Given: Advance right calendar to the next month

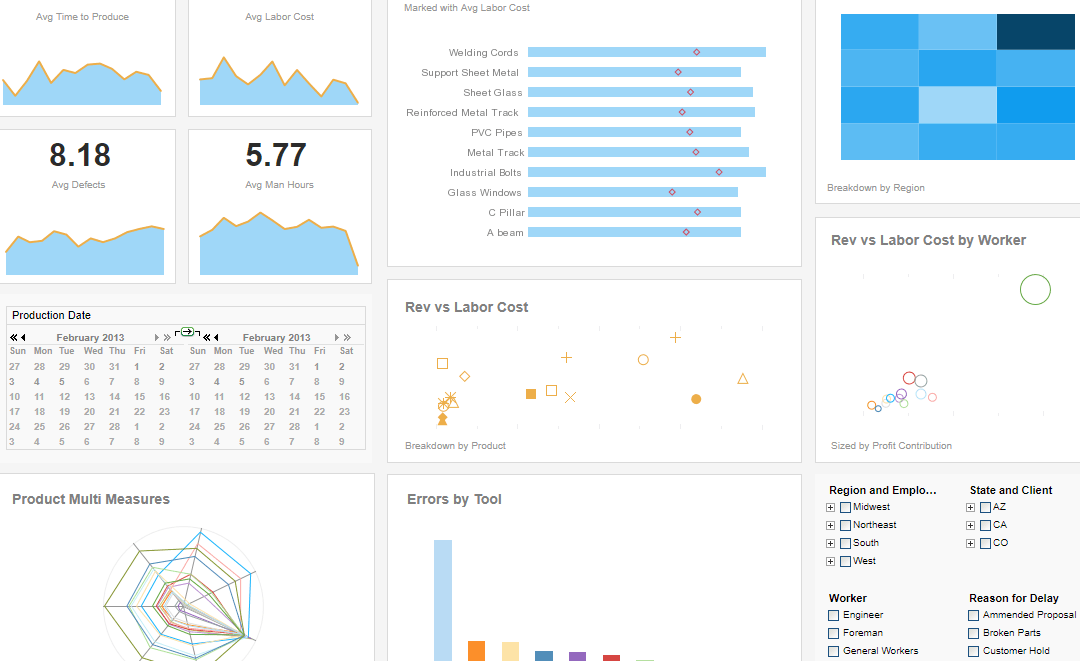Looking at the screenshot, I should (x=337, y=337).
